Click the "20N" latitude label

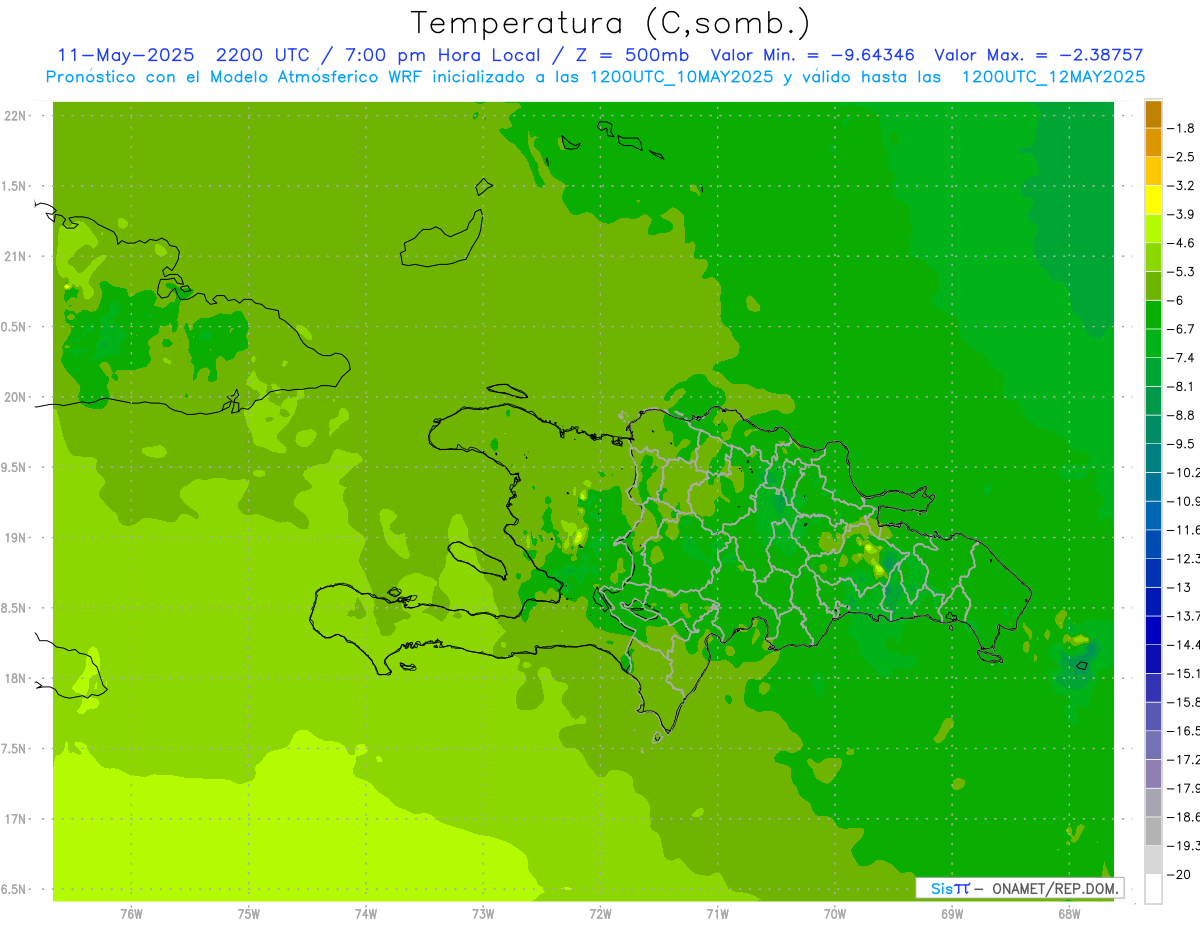[15, 397]
